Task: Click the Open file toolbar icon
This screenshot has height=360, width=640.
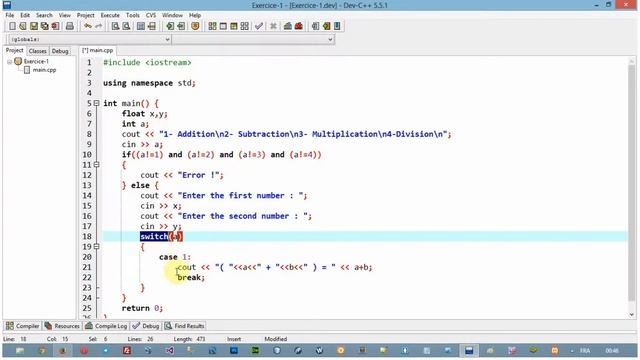Action: click(23, 26)
